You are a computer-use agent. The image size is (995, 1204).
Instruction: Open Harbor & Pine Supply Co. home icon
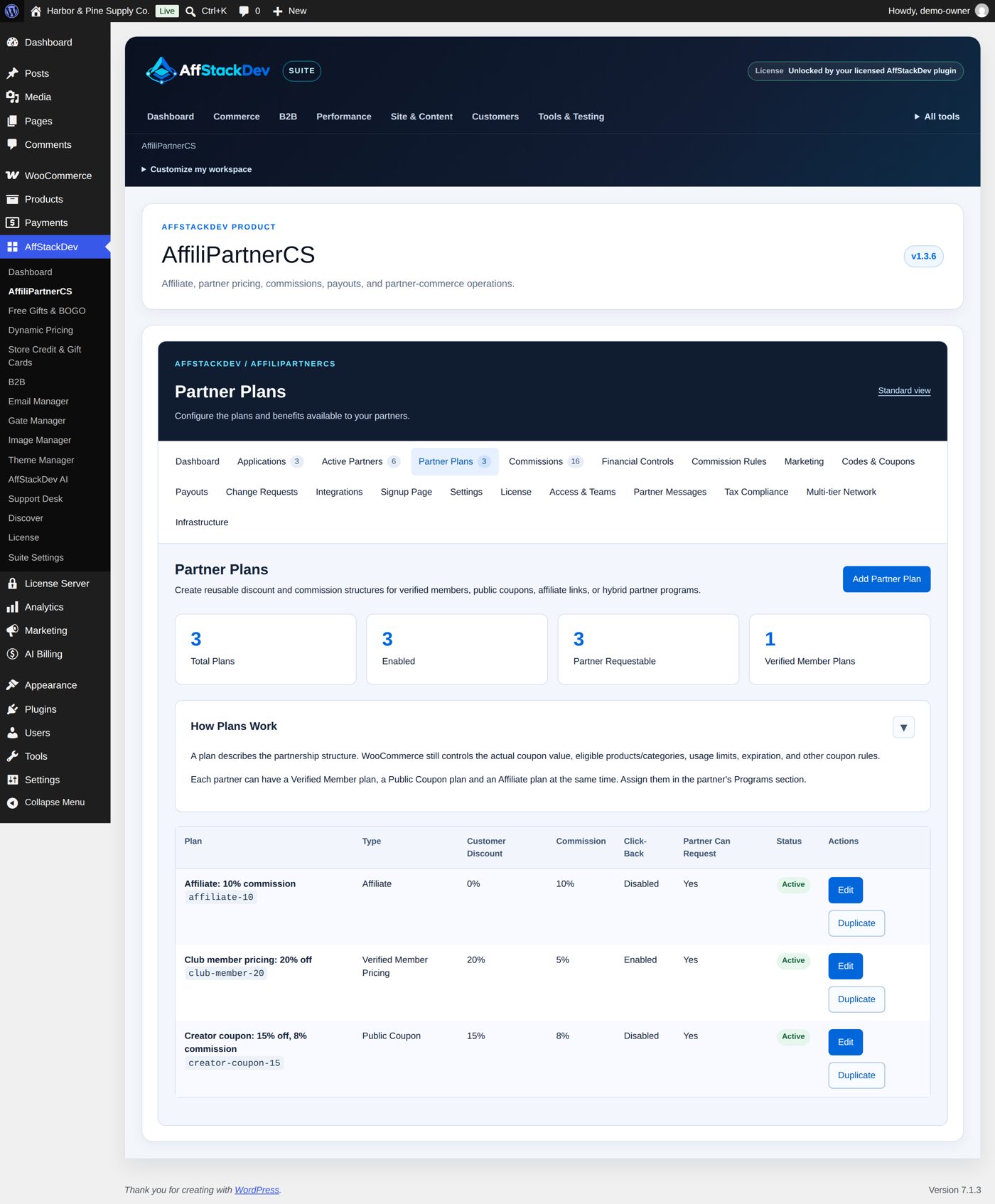(x=36, y=11)
